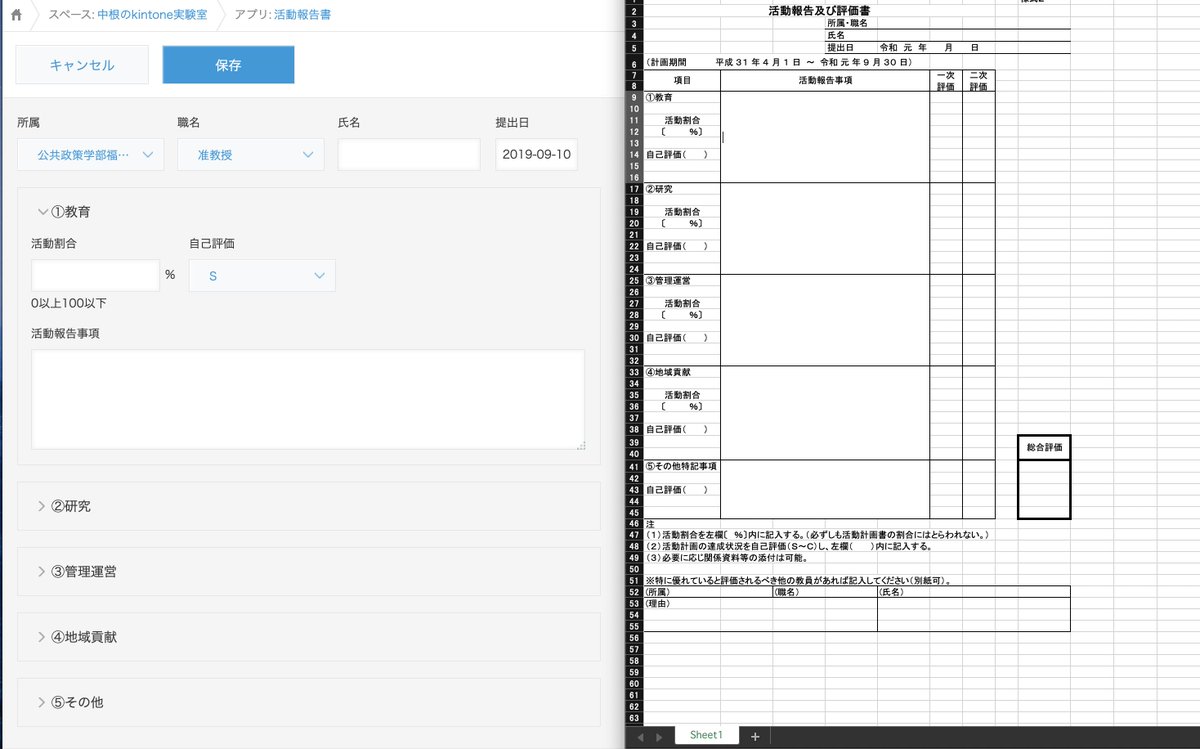The width and height of the screenshot is (1200, 749).
Task: Select row header 63 in spreadsheet
Action: [x=634, y=717]
